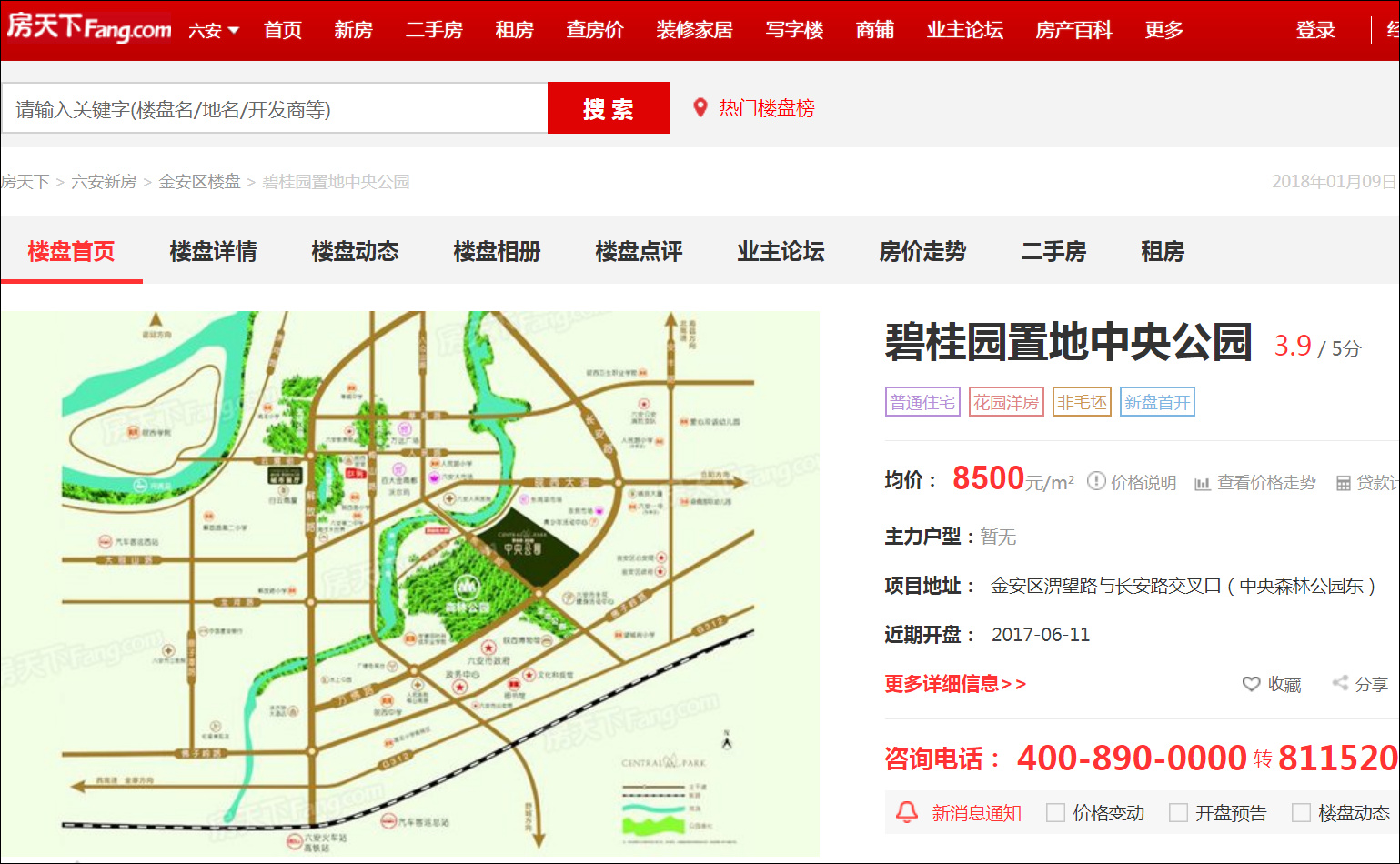
Task: Switch to the 楼盘动态 tab
Action: [355, 252]
